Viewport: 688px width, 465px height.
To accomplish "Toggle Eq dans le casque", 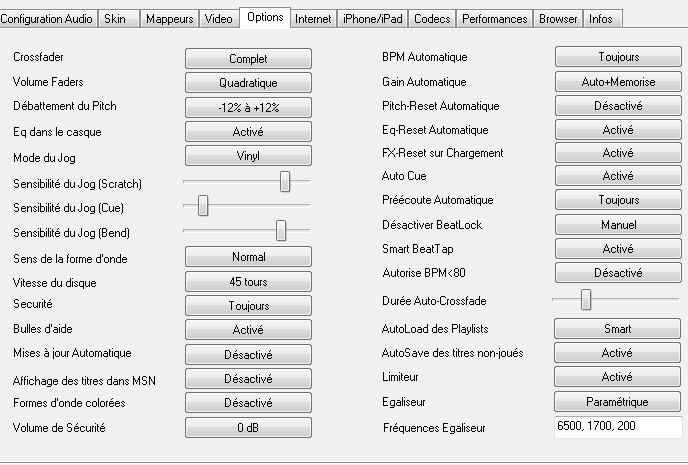I will [x=248, y=131].
